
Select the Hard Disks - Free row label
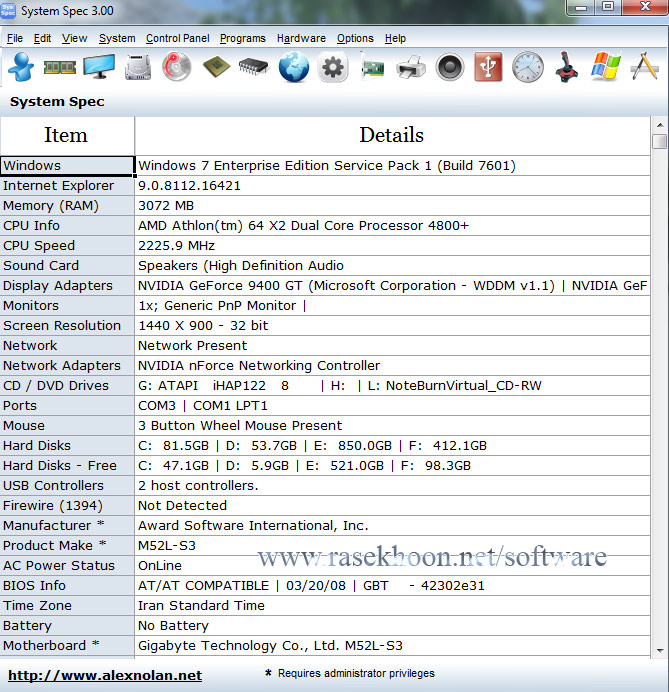coord(67,466)
